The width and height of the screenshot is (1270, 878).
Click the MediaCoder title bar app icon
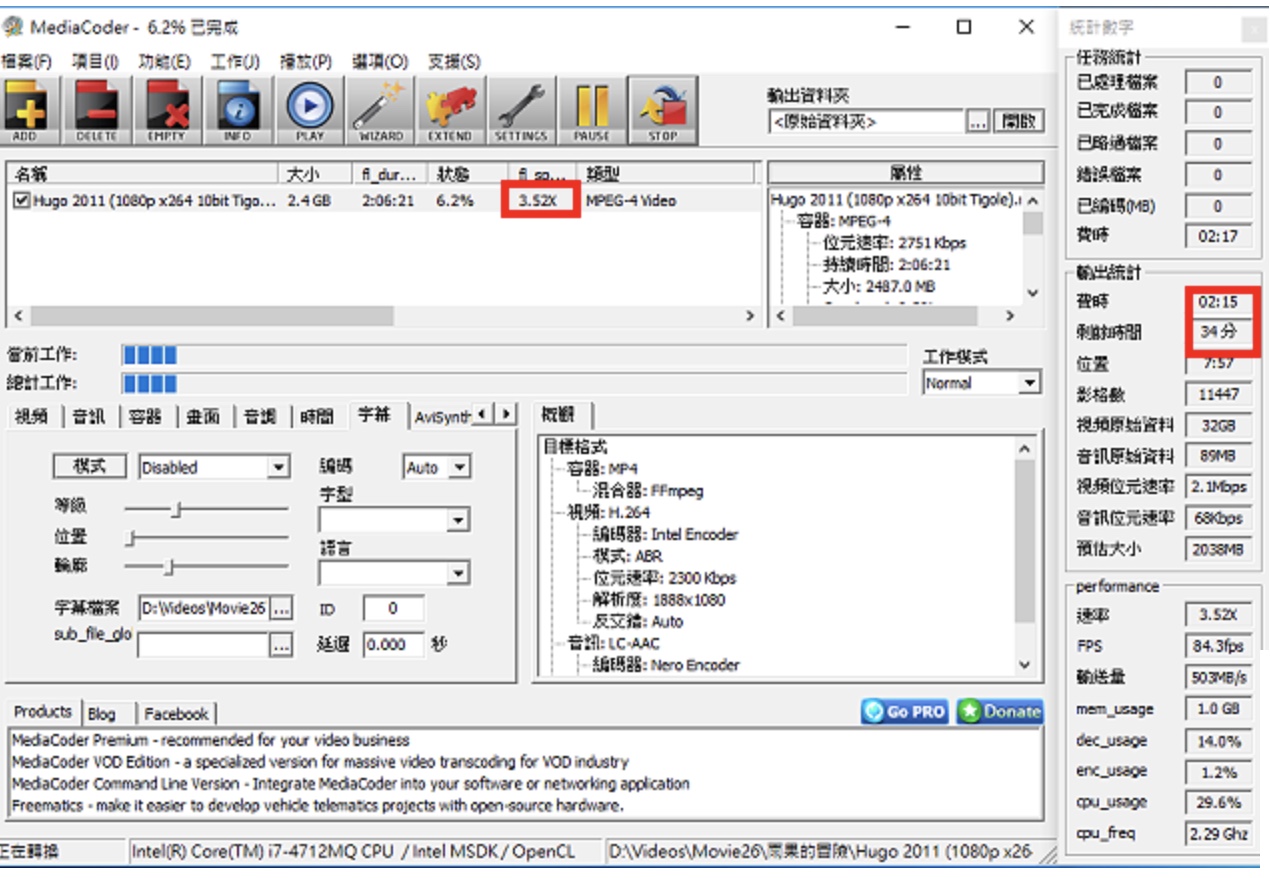click(13, 27)
